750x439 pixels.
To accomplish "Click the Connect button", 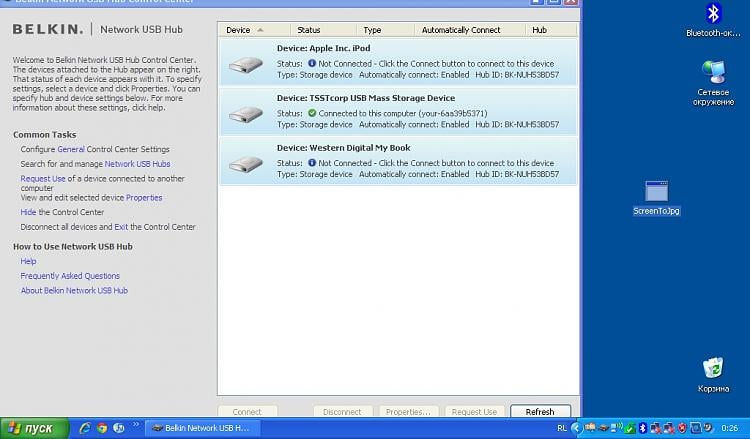I will point(247,411).
